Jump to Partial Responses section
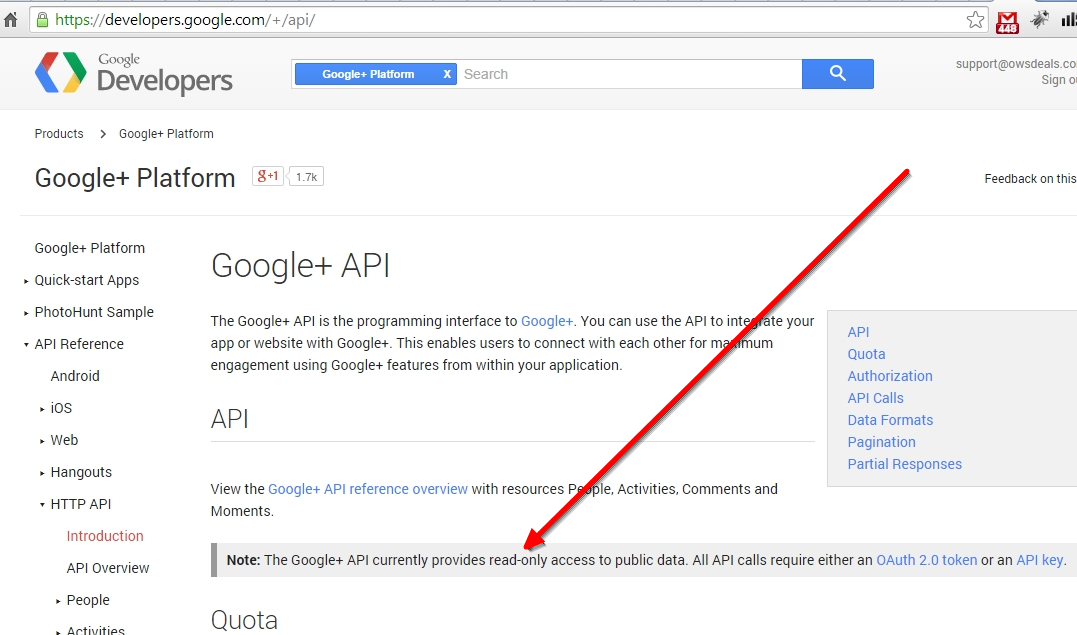Image resolution: width=1077 pixels, height=635 pixels. click(x=905, y=464)
